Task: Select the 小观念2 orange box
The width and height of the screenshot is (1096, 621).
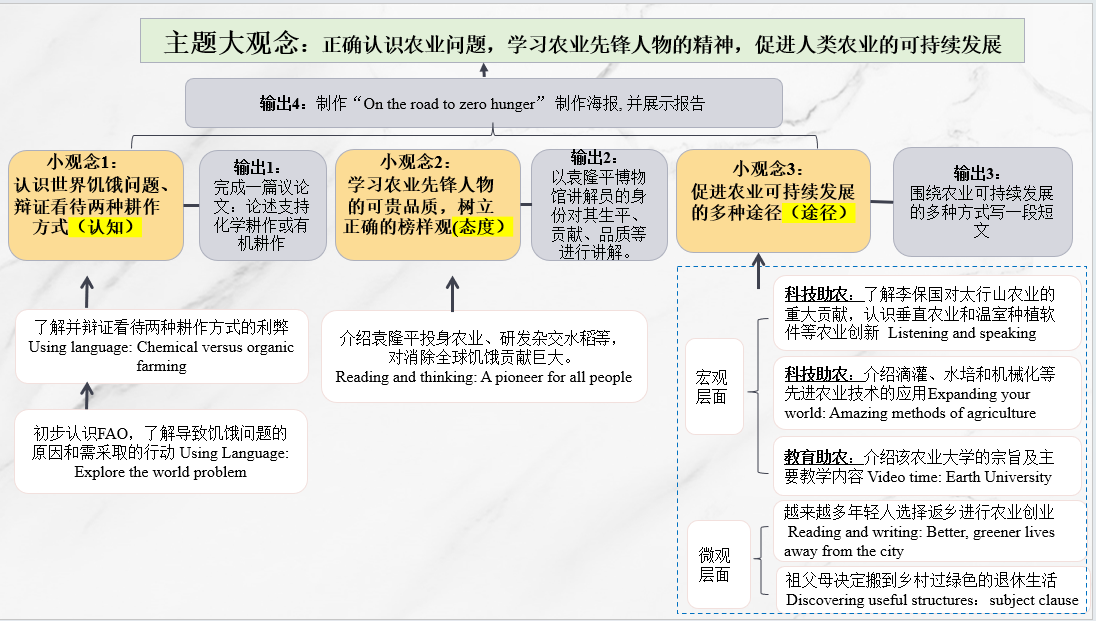Action: click(x=428, y=205)
